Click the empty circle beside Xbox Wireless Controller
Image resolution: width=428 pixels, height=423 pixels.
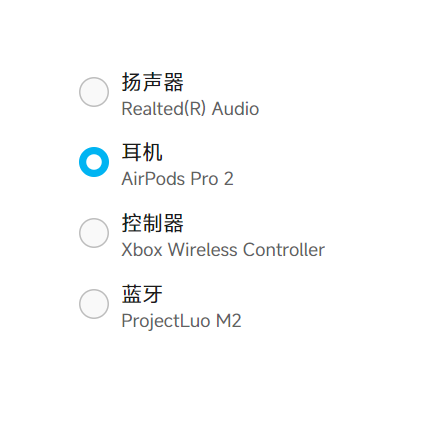pos(94,233)
